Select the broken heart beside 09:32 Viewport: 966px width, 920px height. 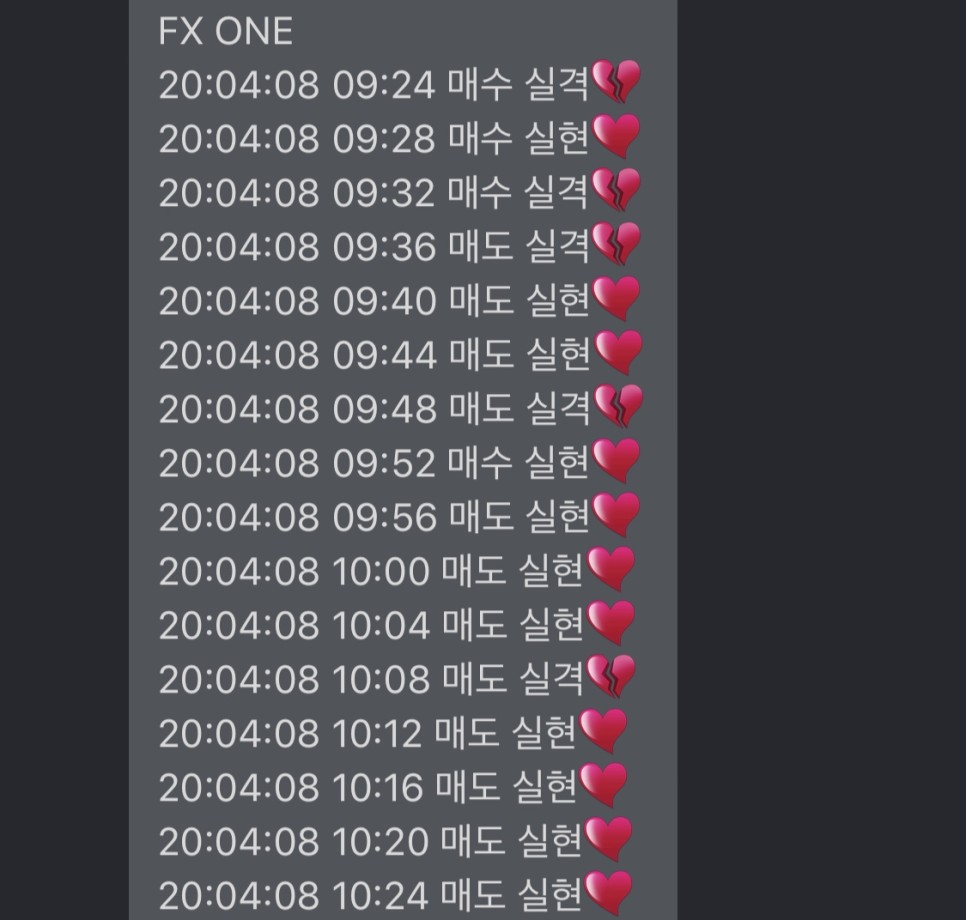coord(615,190)
